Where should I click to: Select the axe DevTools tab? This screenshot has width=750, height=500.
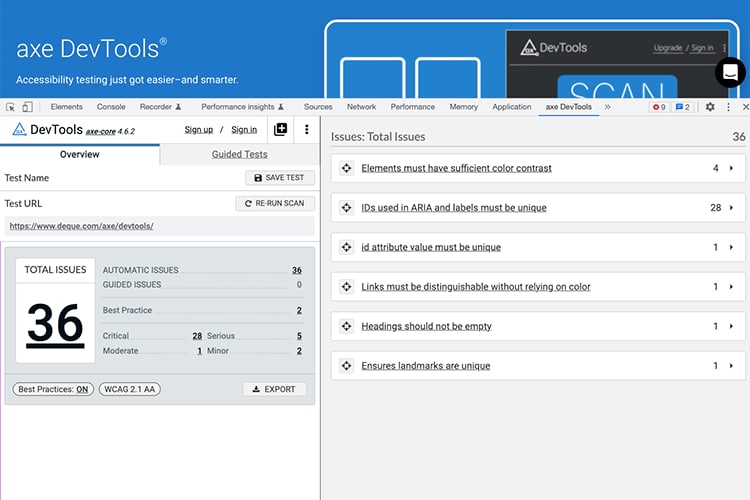pos(569,107)
